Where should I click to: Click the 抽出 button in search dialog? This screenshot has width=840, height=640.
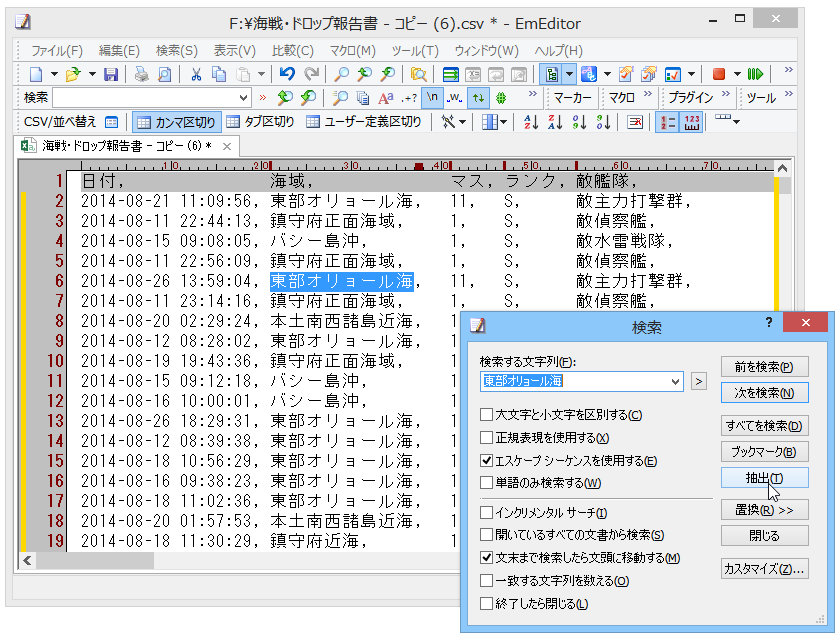[762, 478]
